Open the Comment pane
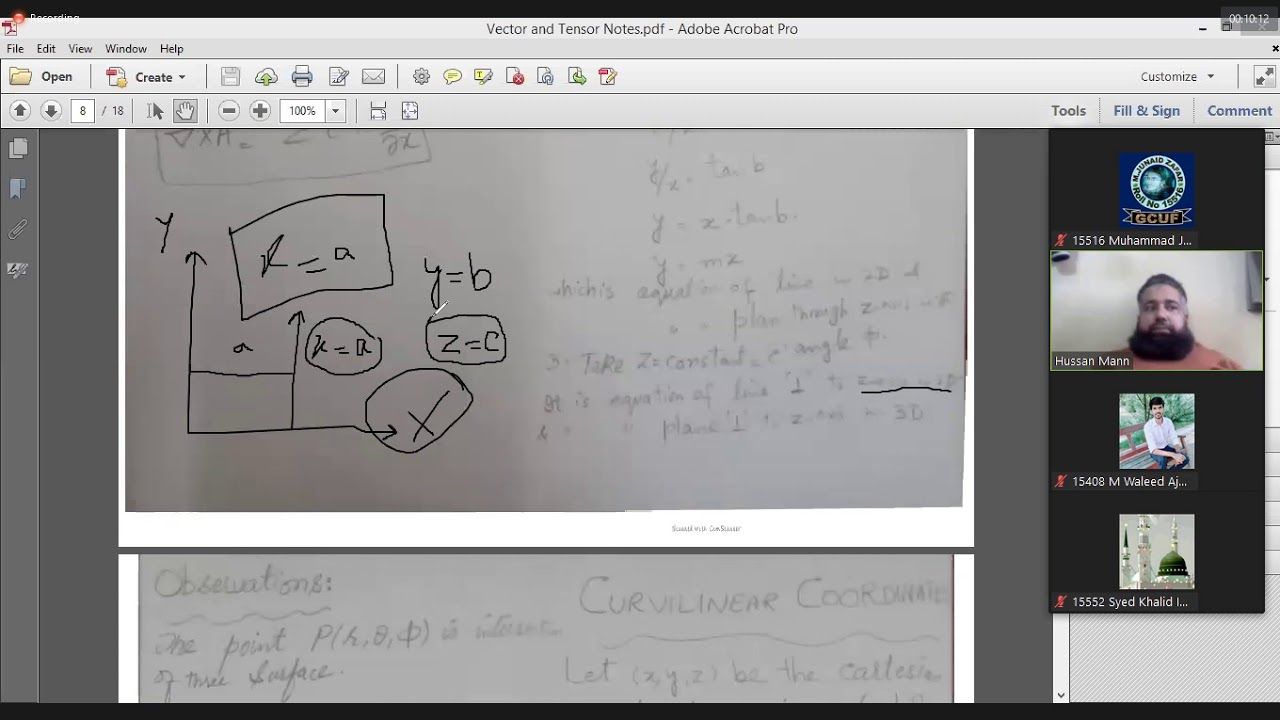The image size is (1280, 720). coord(1239,111)
